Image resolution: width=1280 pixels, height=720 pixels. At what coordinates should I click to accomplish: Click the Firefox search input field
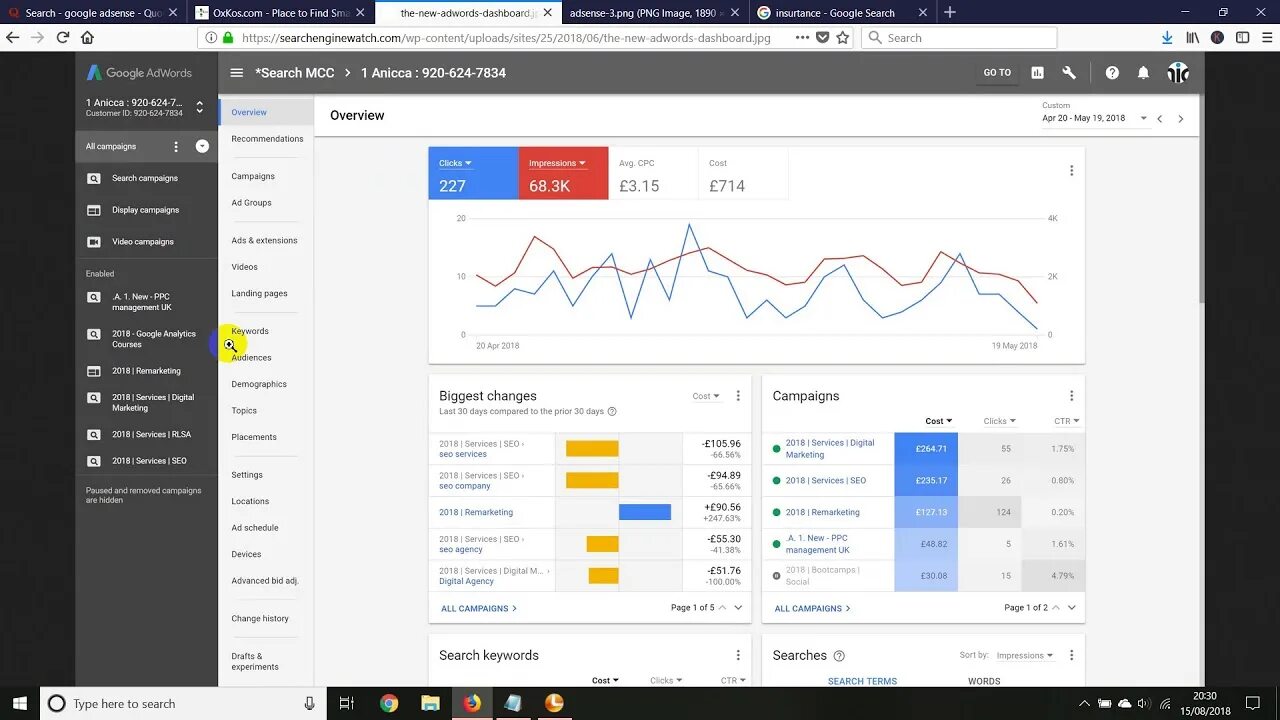958,37
